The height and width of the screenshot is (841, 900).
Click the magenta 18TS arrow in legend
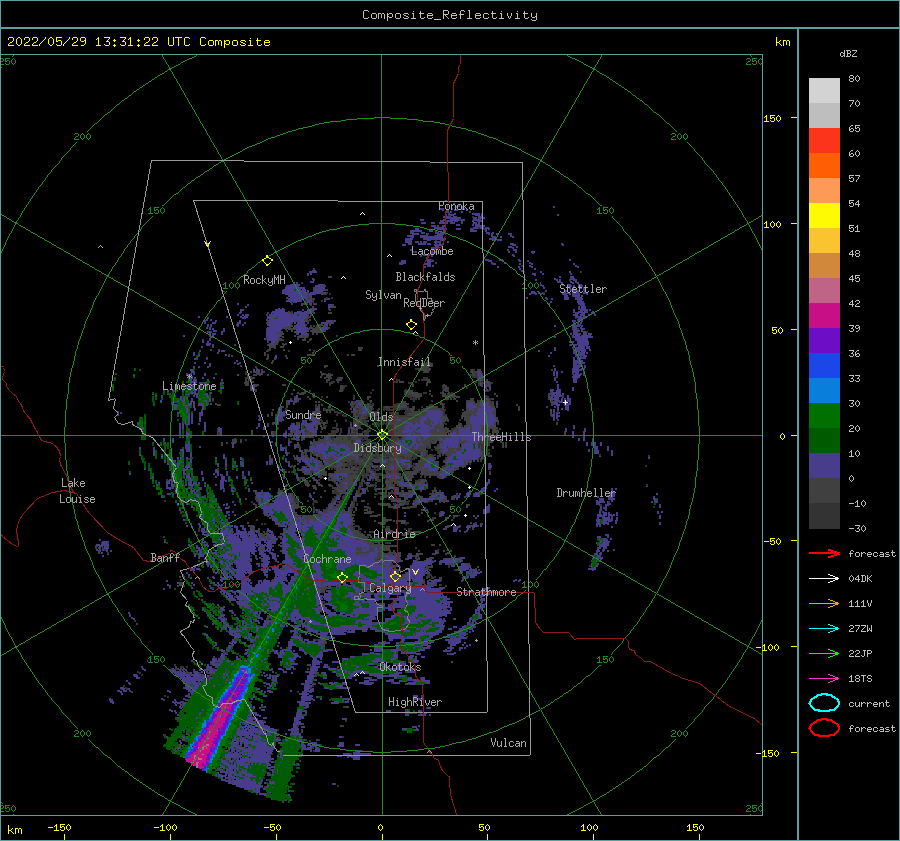point(824,679)
